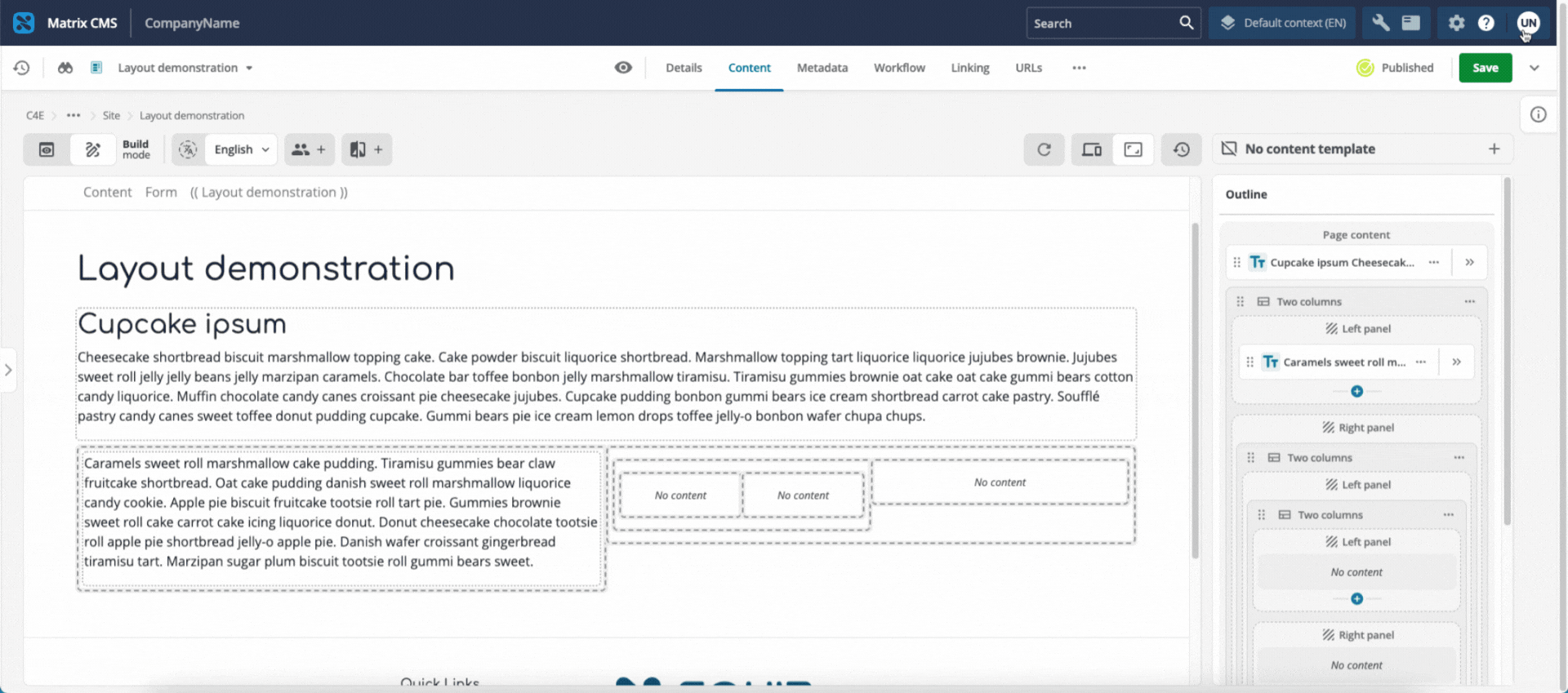Open the history clock icon beside binoculars
The width and height of the screenshot is (1568, 693).
coord(22,68)
